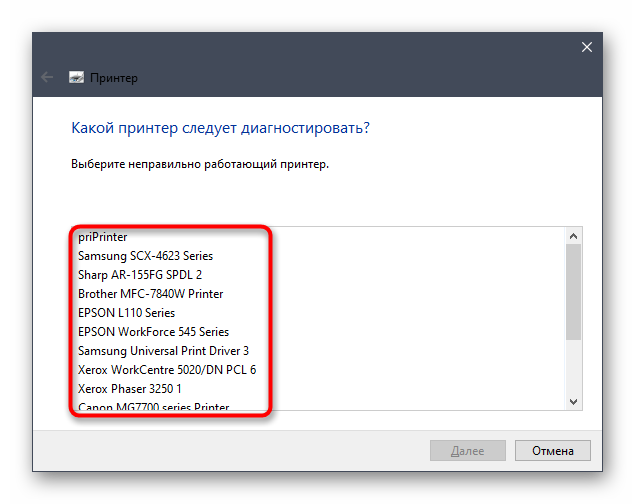Screen dimensions: 635x504
Task: Select EPSON L110 Series
Action: pos(126,313)
